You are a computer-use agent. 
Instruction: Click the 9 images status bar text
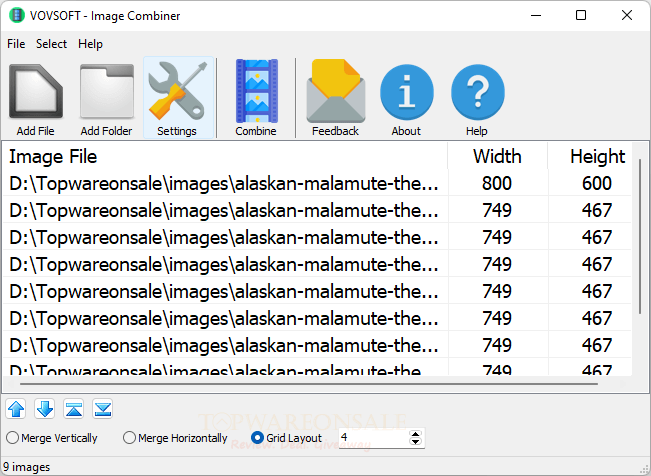coord(27,467)
